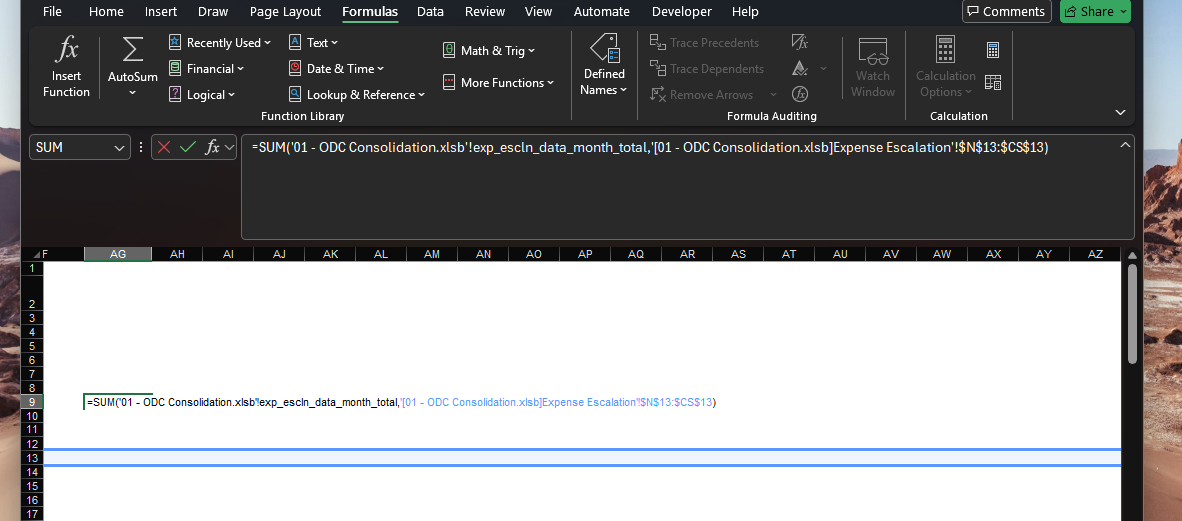Switch to the Review tab
Screen dimensions: 1182x521
[484, 11]
